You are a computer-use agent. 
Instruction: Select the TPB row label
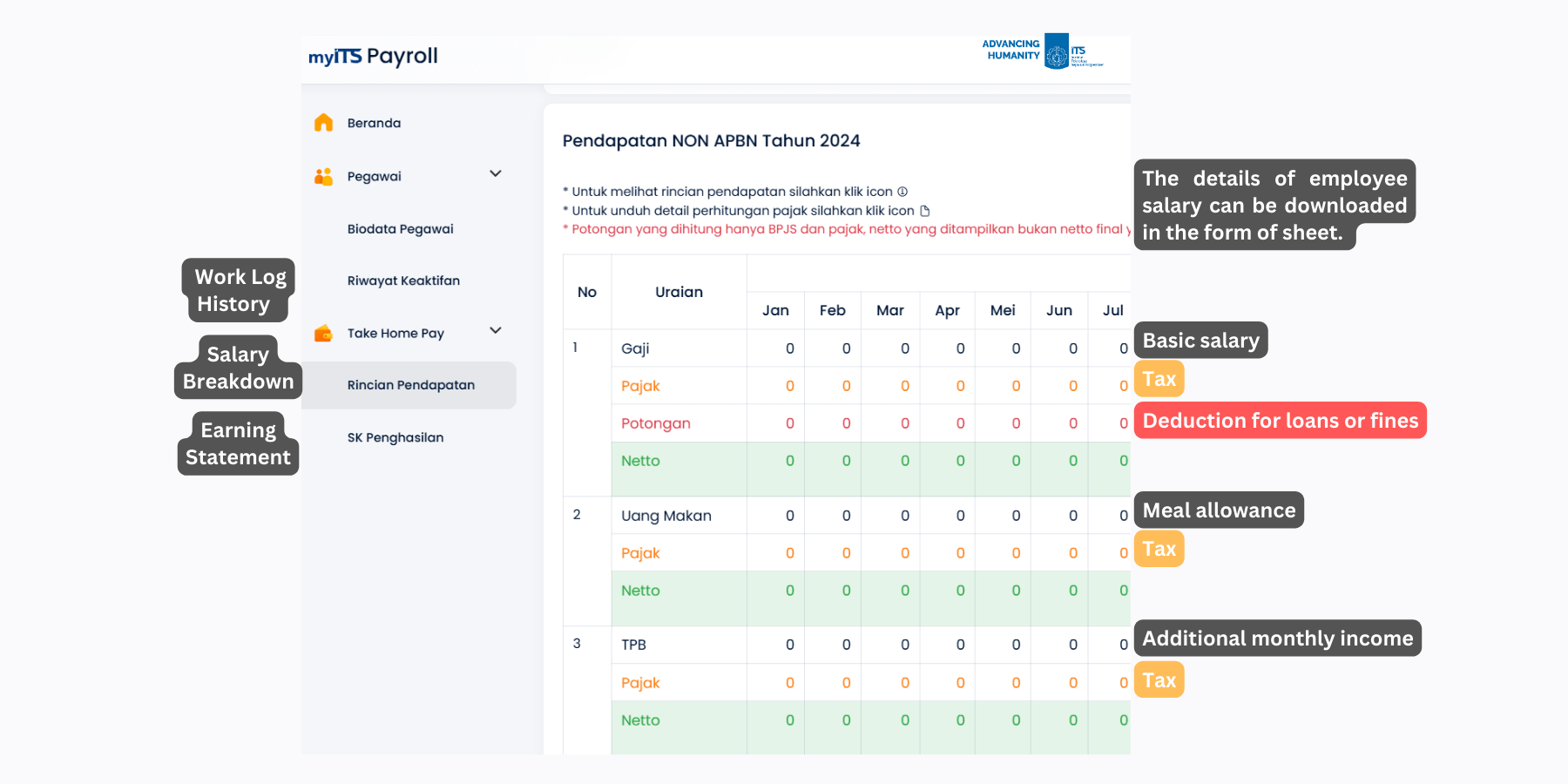point(633,645)
